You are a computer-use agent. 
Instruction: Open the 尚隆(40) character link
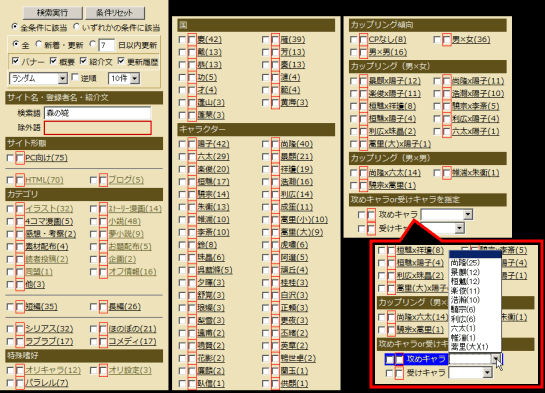296,144
